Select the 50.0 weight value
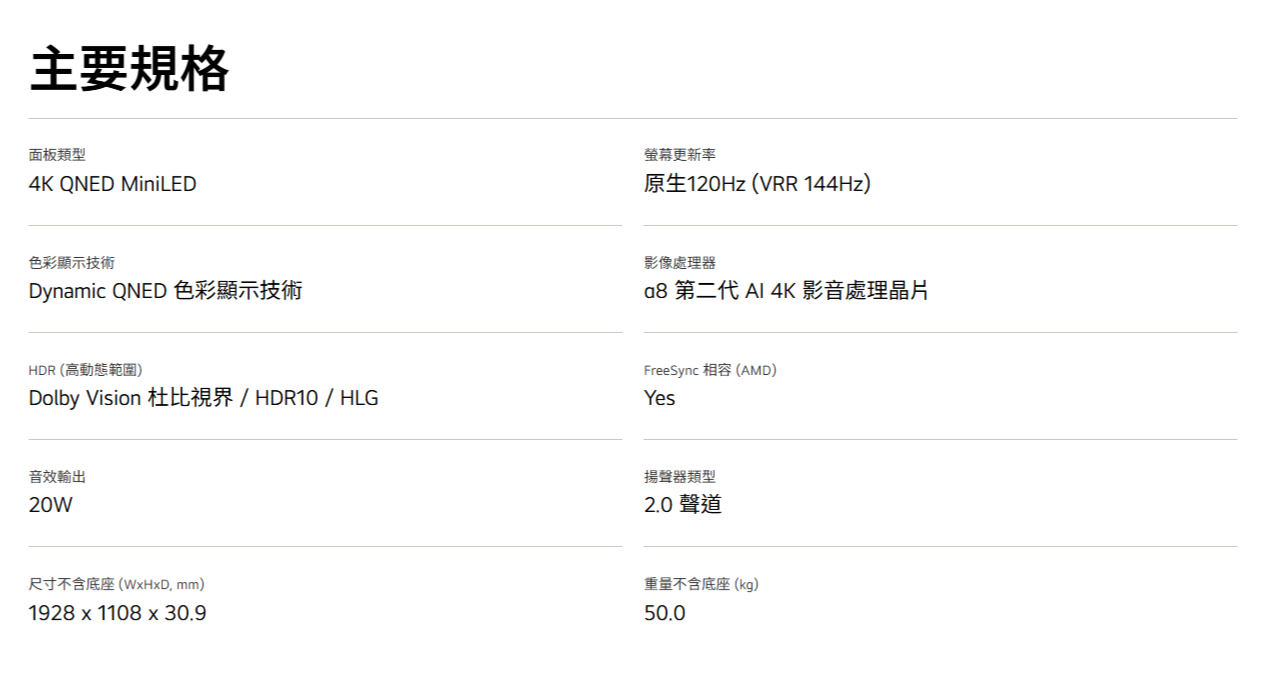Viewport: 1270px width, 688px height. point(665,613)
